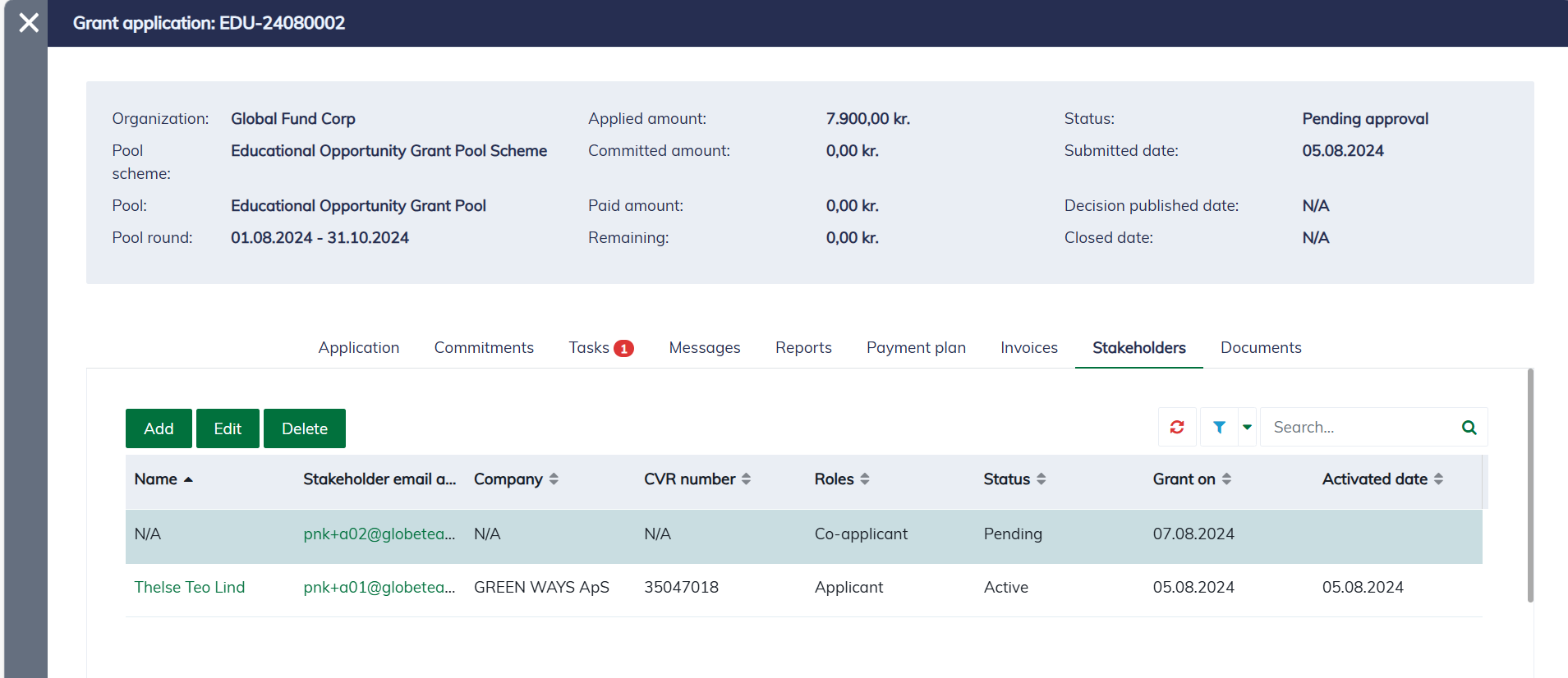
Task: Sort by Activated date column
Action: [1438, 479]
